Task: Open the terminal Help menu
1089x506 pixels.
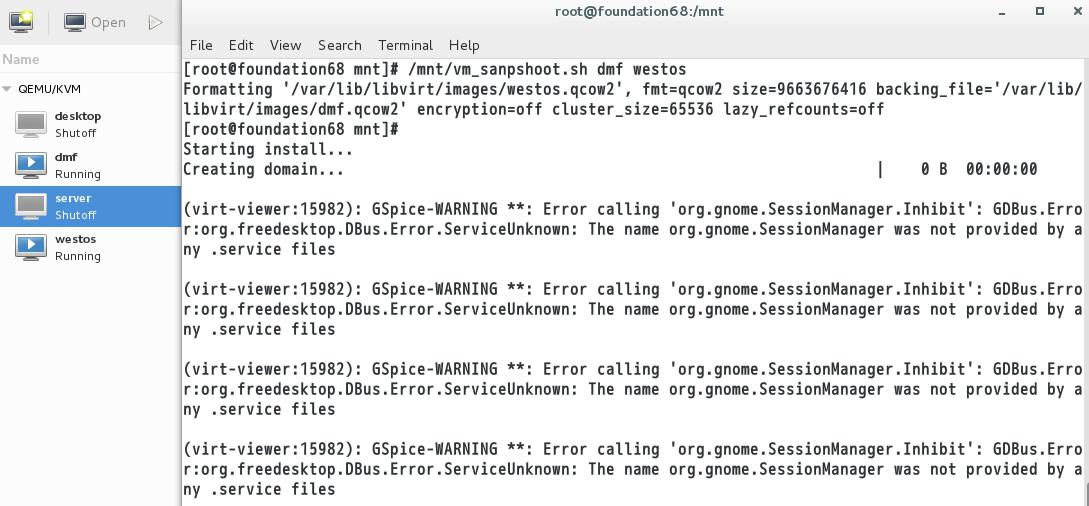Action: [464, 45]
